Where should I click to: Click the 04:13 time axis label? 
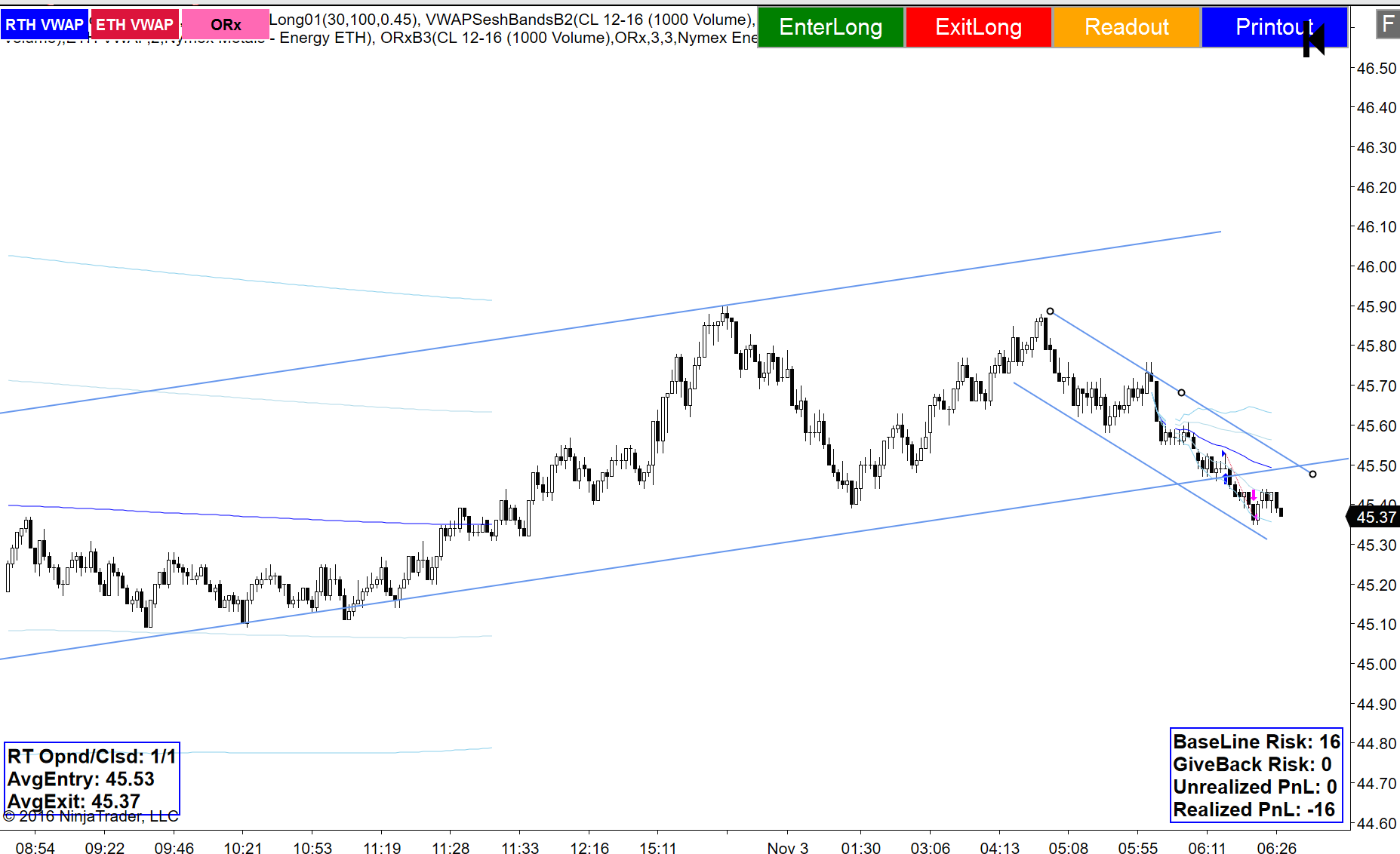click(999, 848)
